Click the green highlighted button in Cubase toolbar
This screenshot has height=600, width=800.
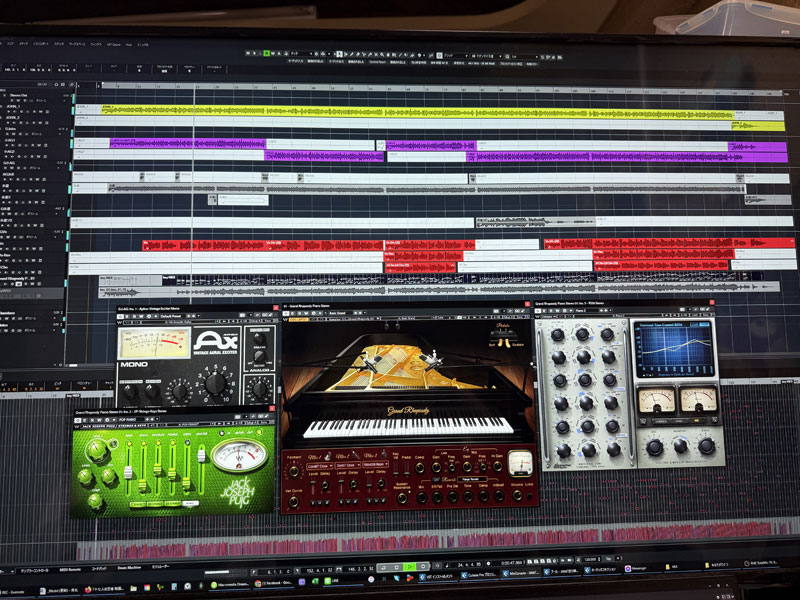tap(266, 53)
